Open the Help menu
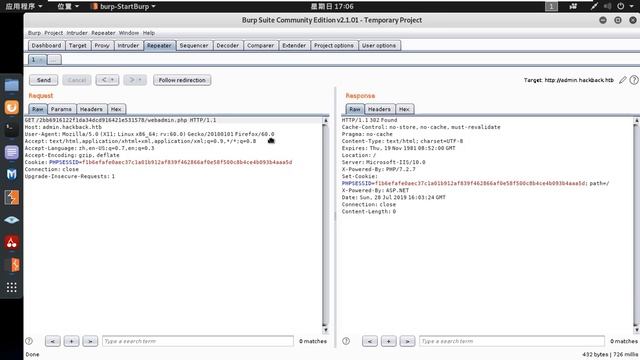The width and height of the screenshot is (640, 360). (149, 33)
